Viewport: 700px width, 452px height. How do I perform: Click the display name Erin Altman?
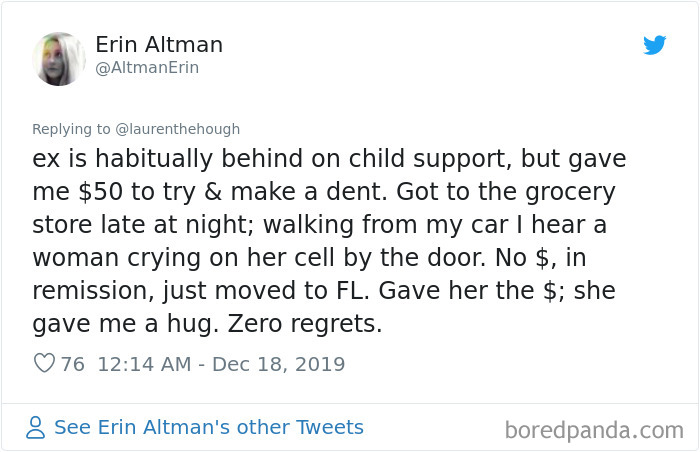tap(159, 44)
